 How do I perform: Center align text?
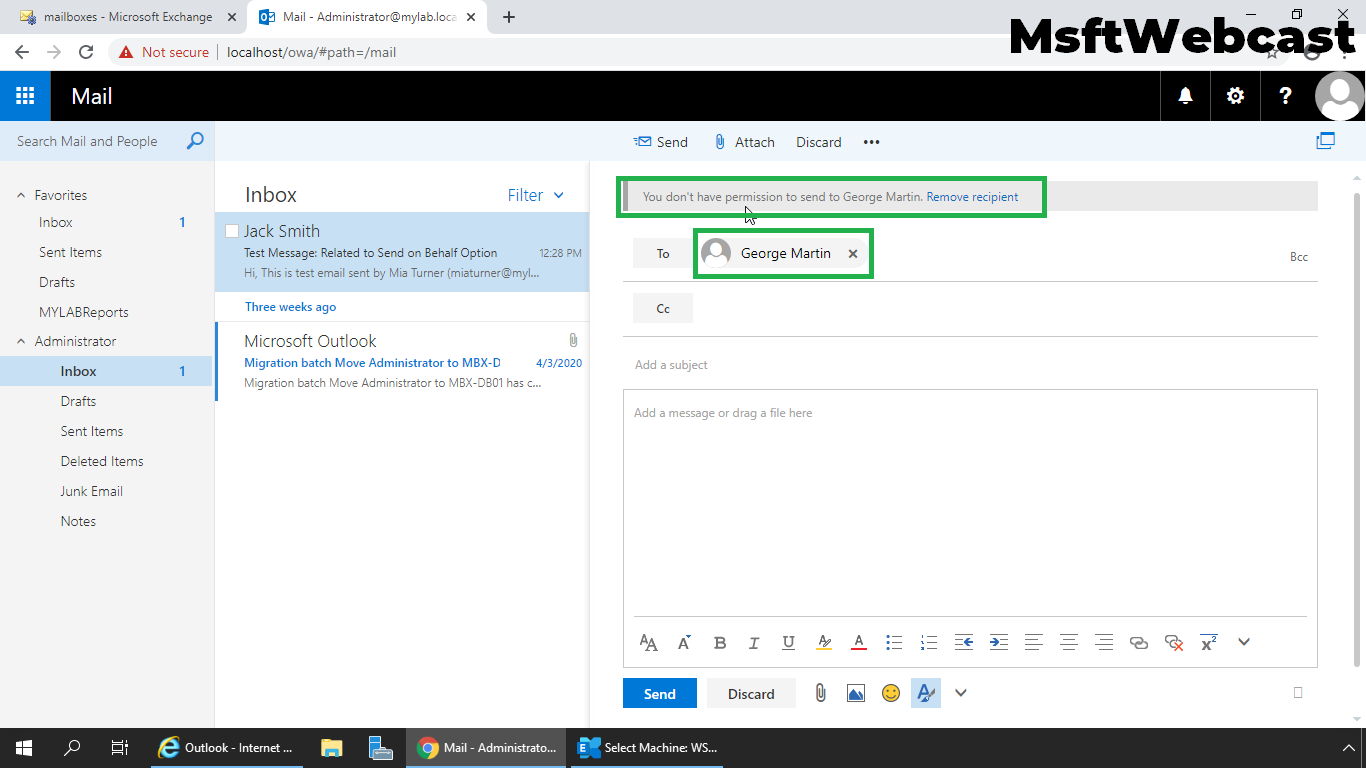(x=1069, y=643)
